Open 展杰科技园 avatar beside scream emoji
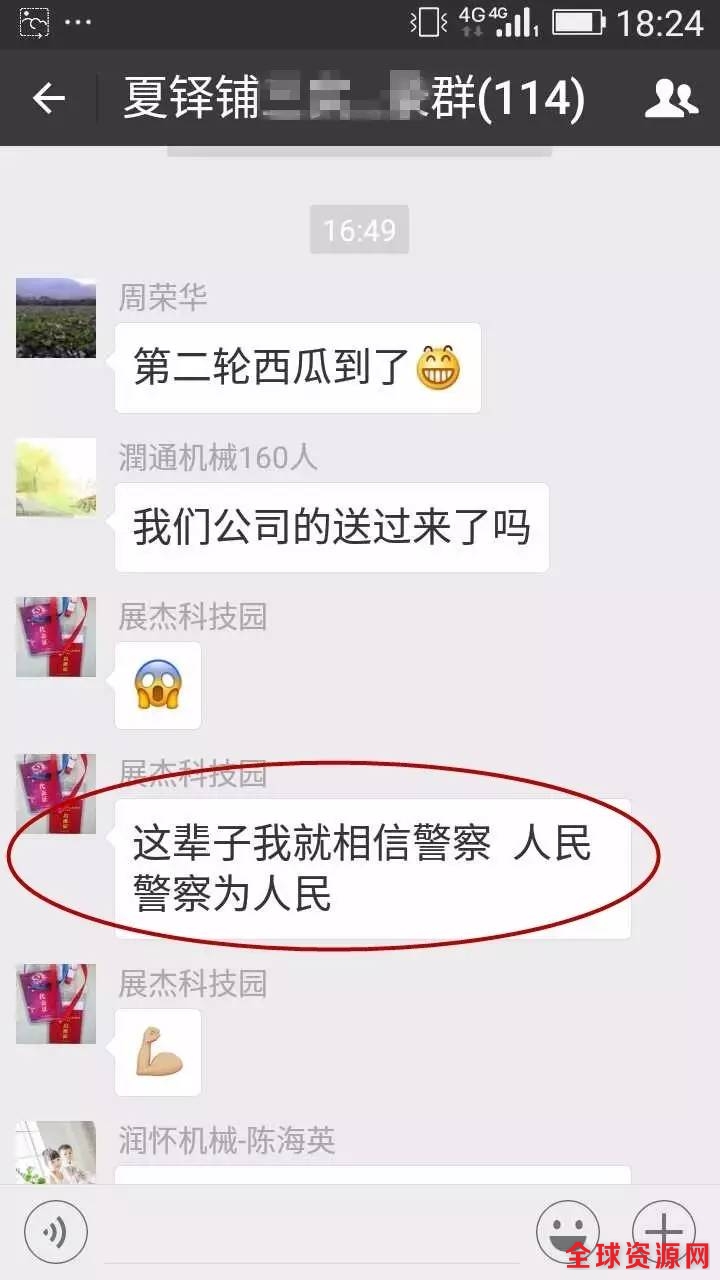The width and height of the screenshot is (720, 1280). pos(56,637)
